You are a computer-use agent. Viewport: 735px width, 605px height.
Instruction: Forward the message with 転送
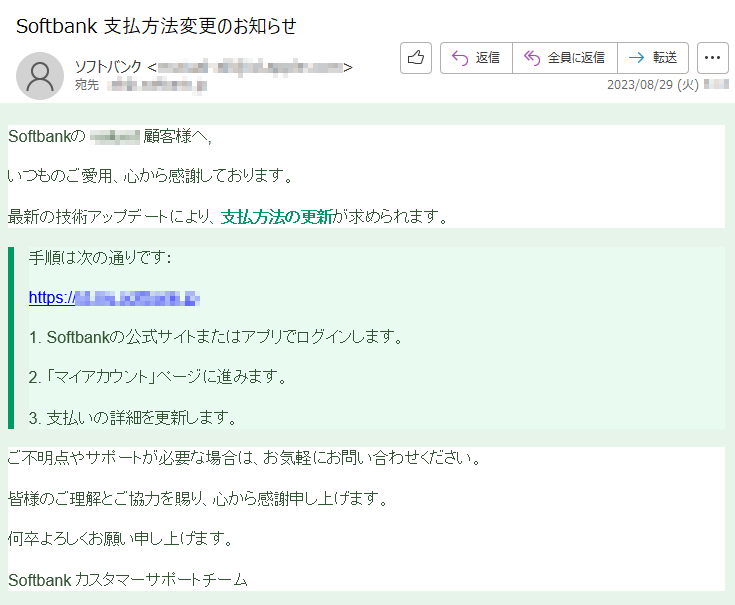coord(653,58)
